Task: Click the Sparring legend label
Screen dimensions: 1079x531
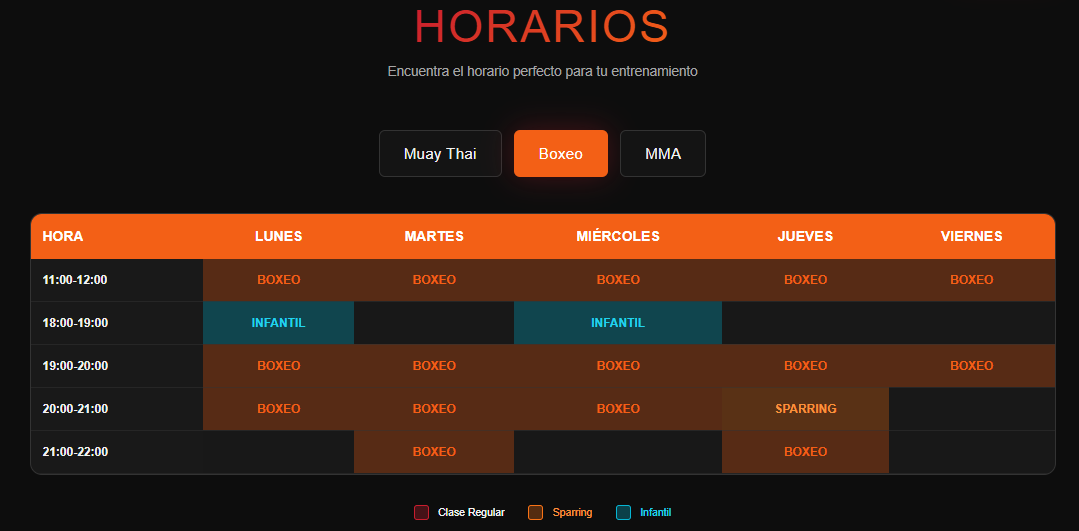Action: [573, 512]
